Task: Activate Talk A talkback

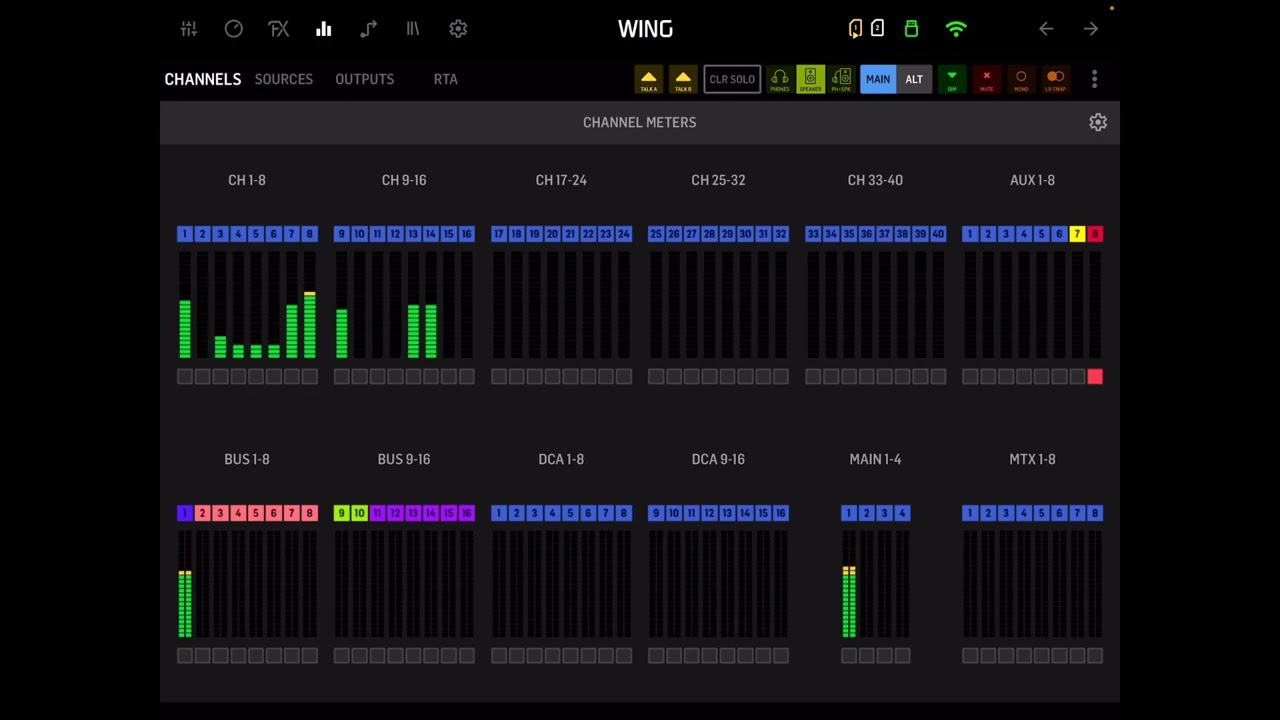Action: 649,79
